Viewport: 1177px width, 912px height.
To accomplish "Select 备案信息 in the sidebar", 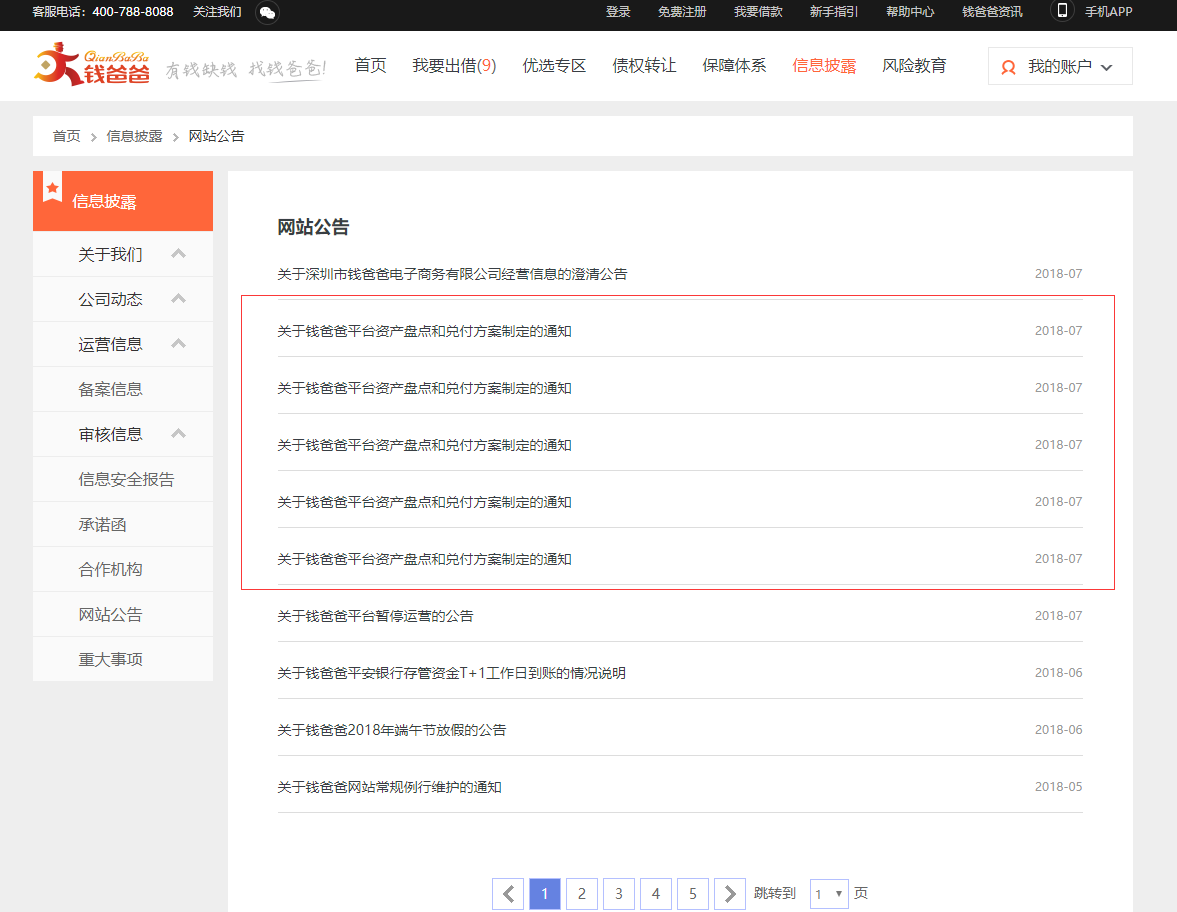I will click(x=111, y=389).
